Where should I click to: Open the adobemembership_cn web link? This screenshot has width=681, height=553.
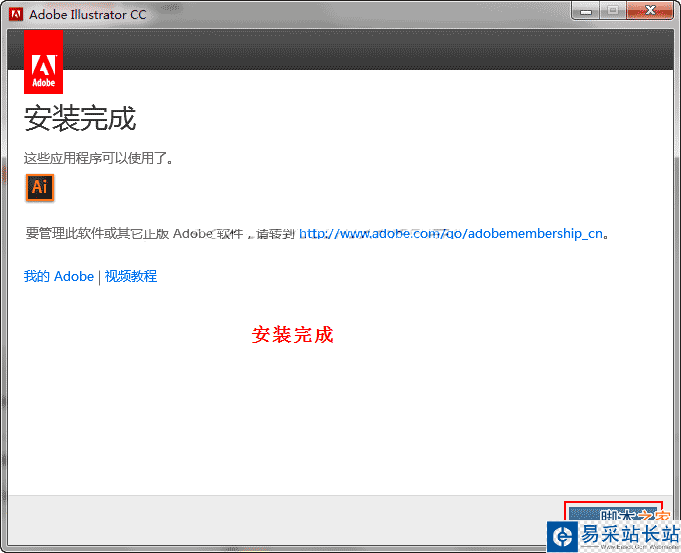tap(451, 234)
